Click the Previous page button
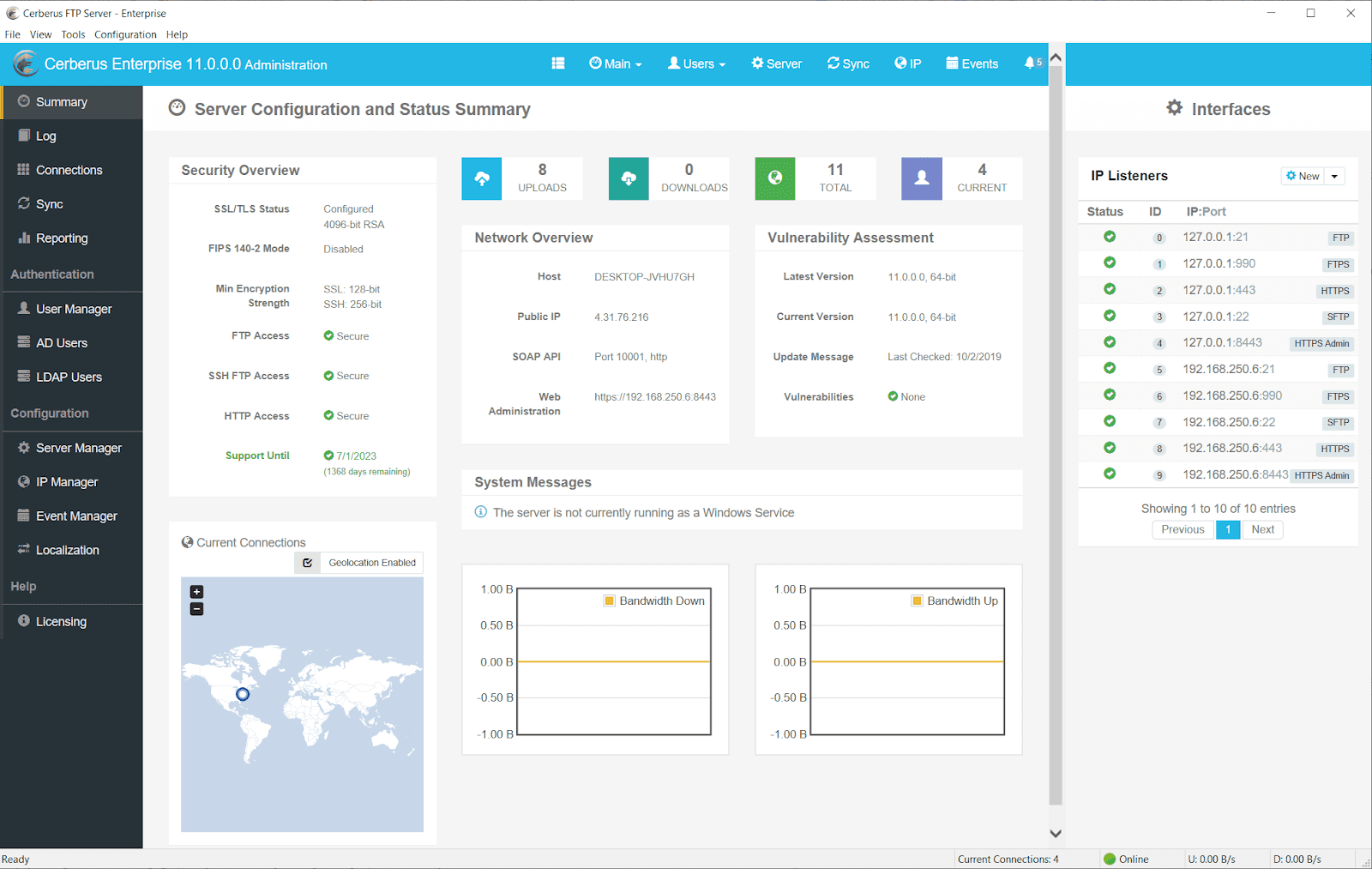Image resolution: width=1372 pixels, height=869 pixels. click(1182, 529)
